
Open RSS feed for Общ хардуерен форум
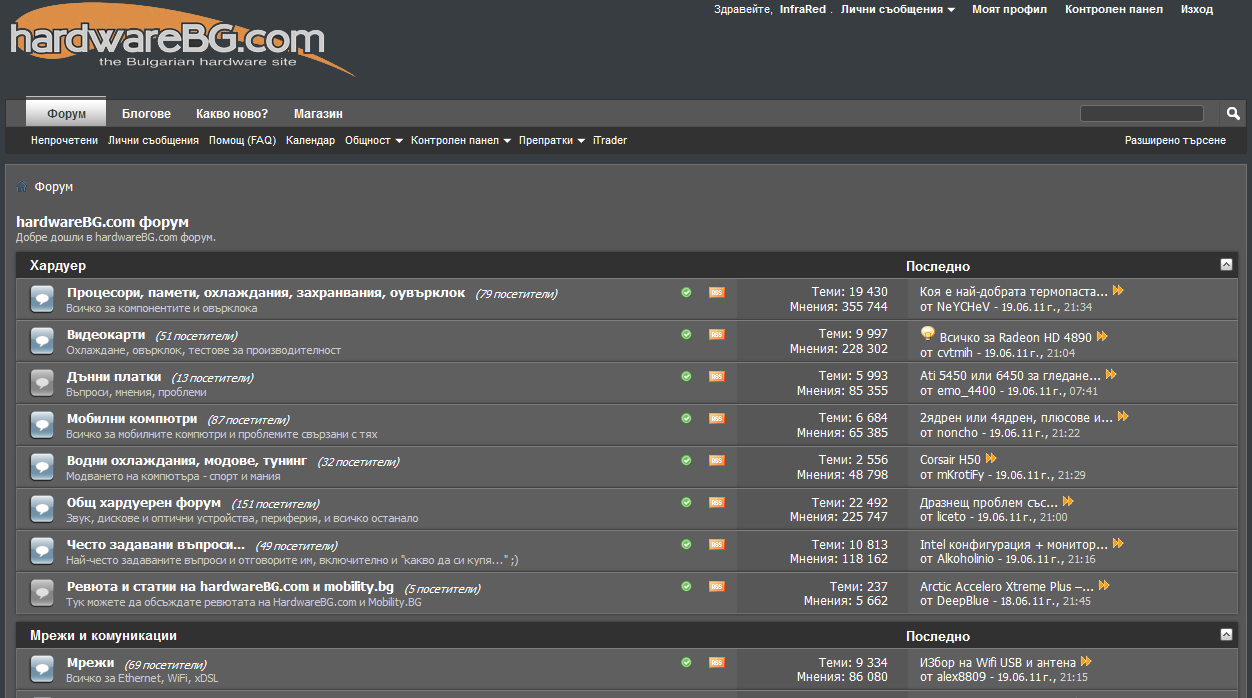point(717,503)
